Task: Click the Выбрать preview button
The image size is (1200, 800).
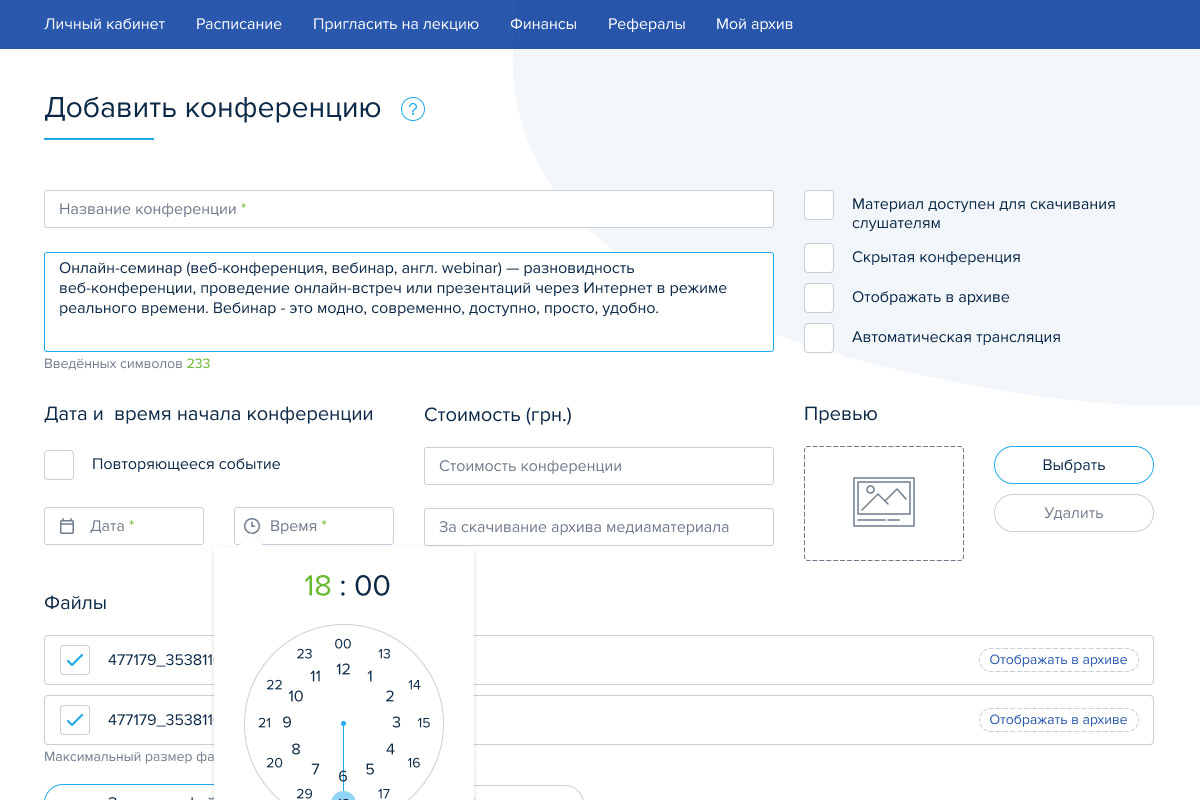Action: 1073,465
